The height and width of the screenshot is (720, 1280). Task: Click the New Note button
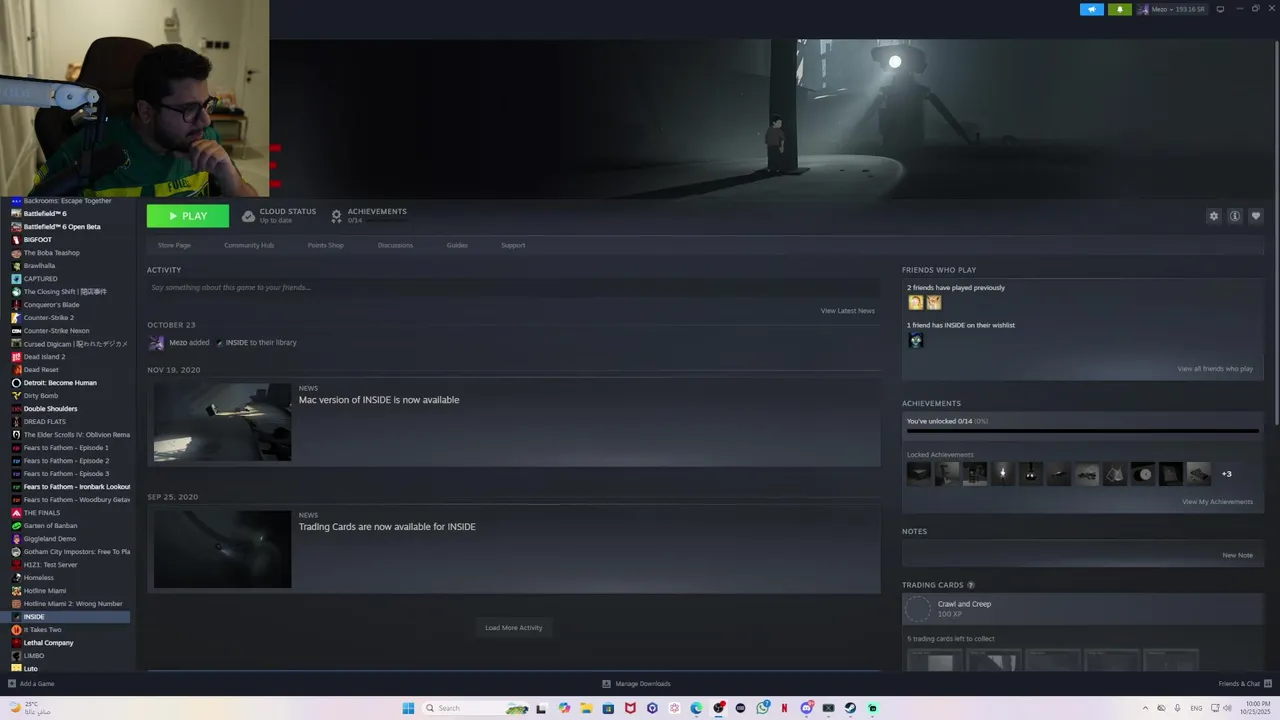pyautogui.click(x=1237, y=555)
